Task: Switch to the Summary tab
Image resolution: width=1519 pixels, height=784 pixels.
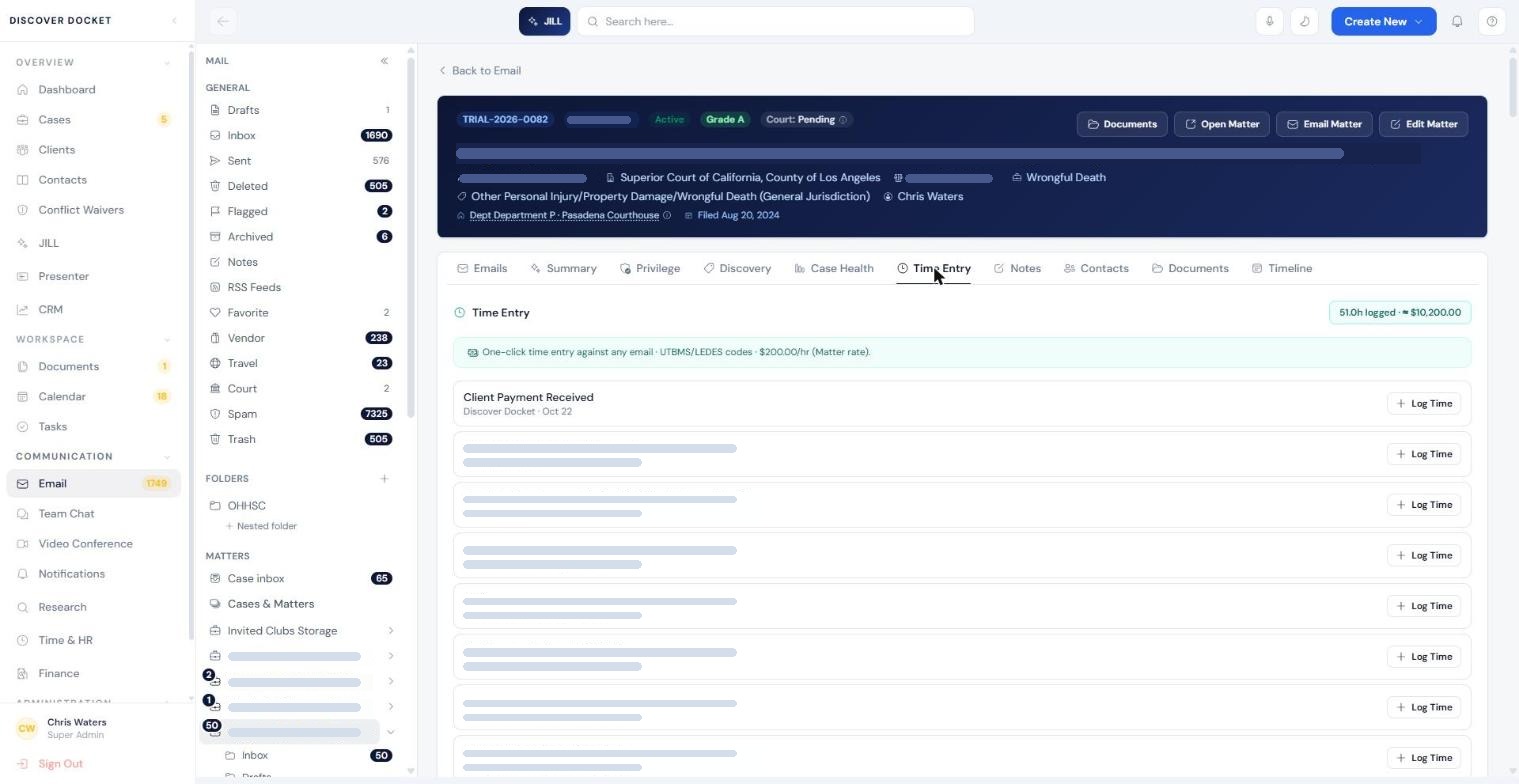Action: (563, 268)
